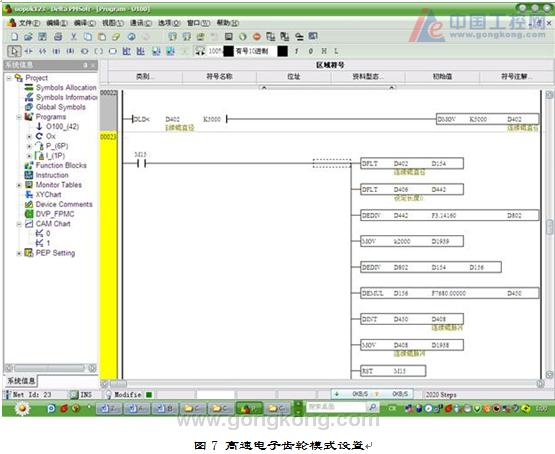Click the 位址 column header
Viewport: 555px width, 454px height.
click(x=294, y=76)
